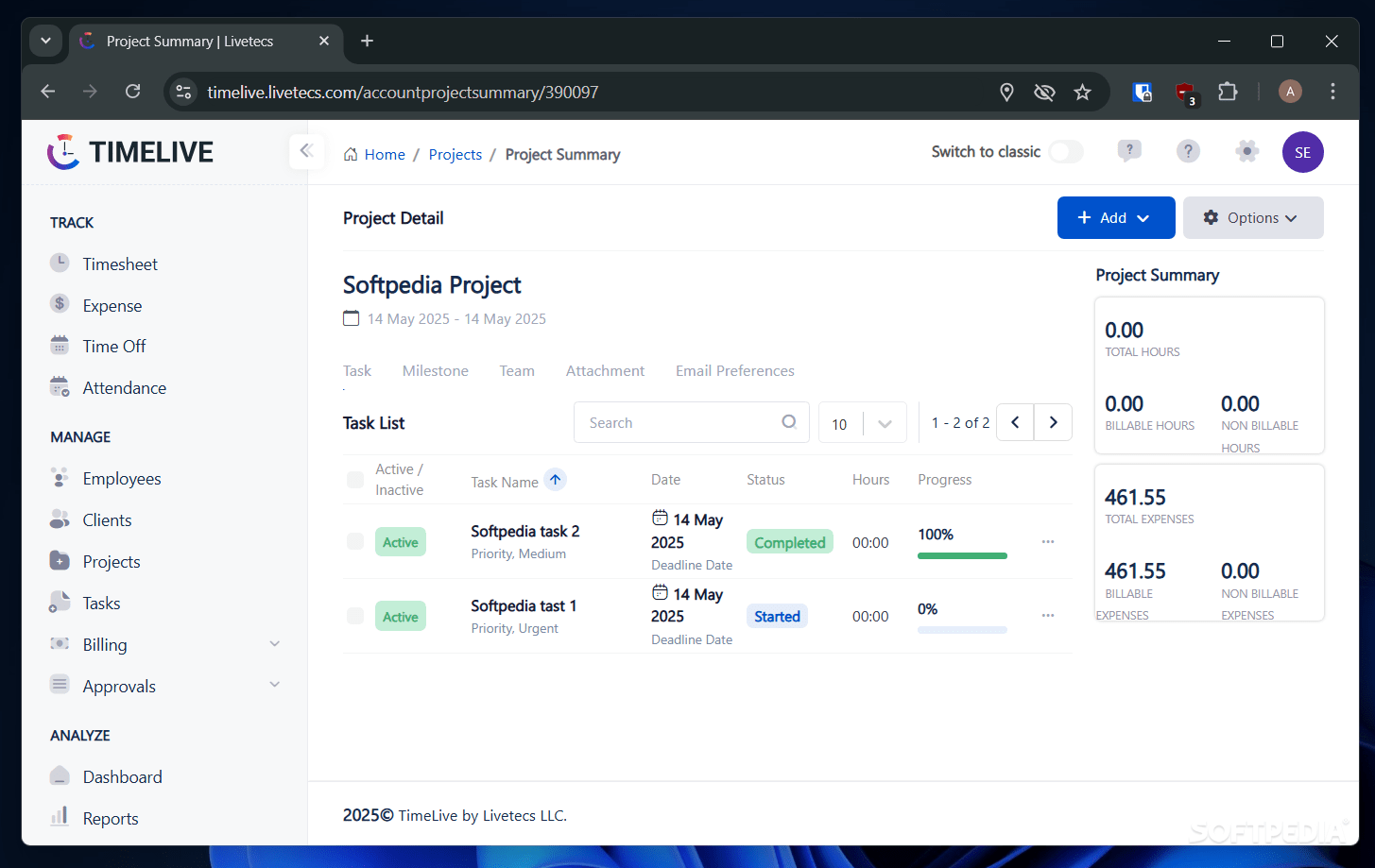This screenshot has width=1375, height=868.
Task: Click the TimeLive logo
Action: (130, 152)
